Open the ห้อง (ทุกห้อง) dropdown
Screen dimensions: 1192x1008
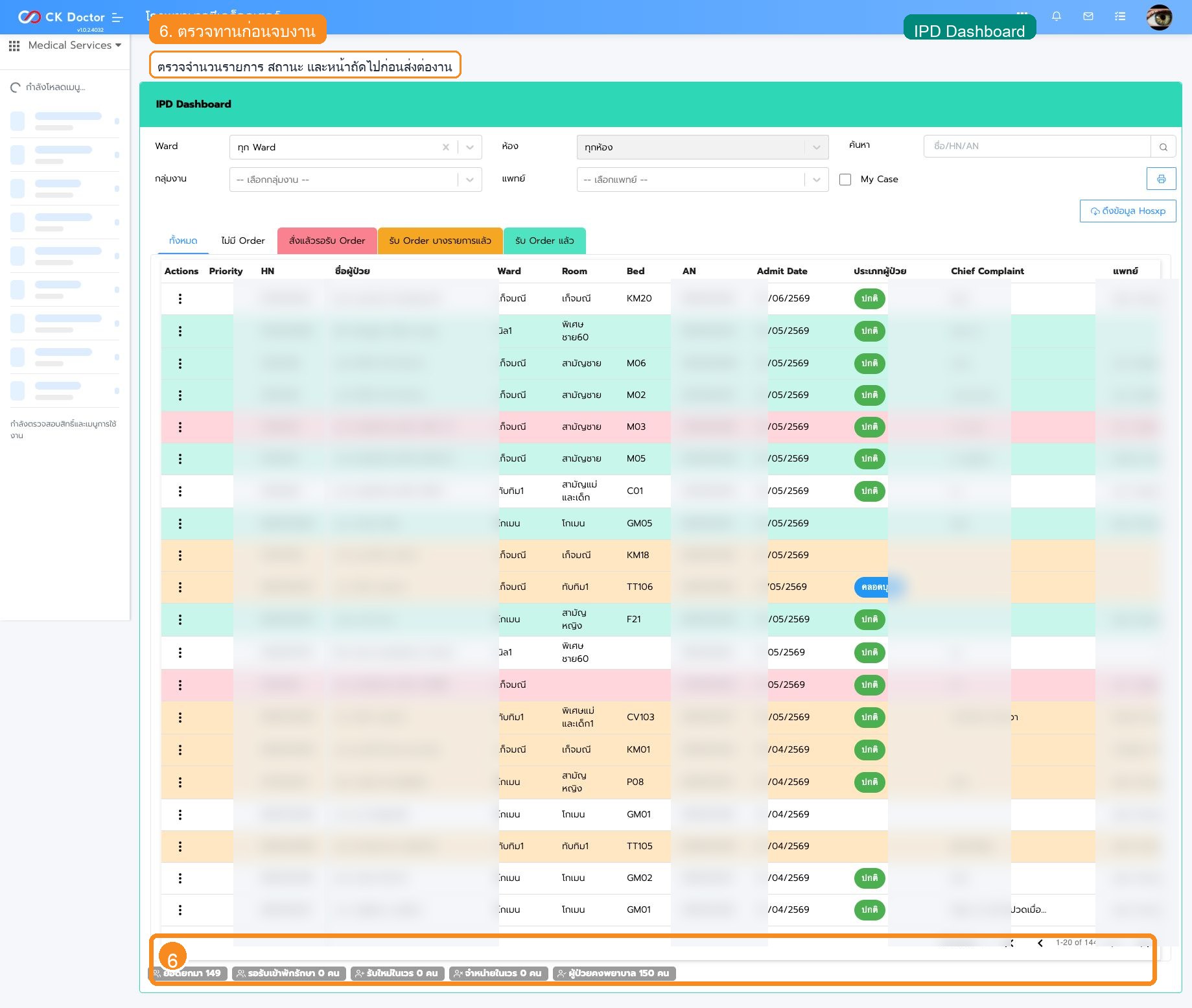tap(703, 147)
